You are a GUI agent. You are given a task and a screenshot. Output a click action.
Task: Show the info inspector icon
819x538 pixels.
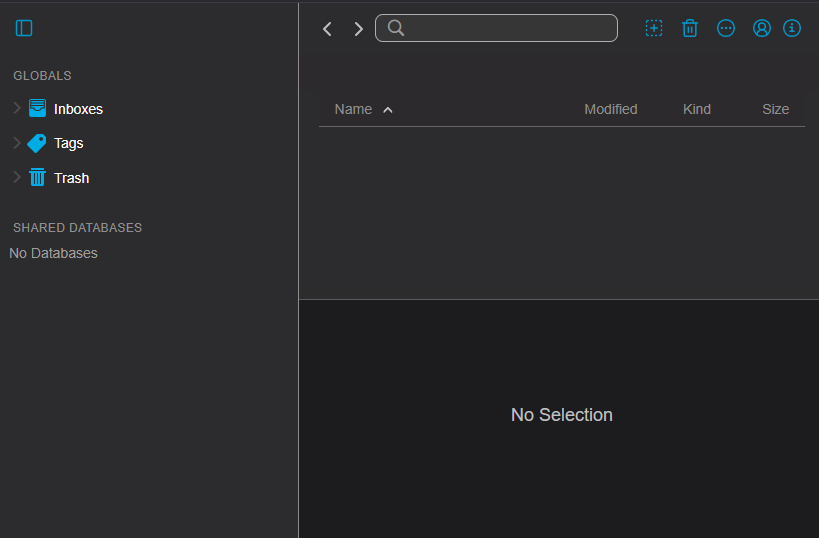(x=792, y=28)
